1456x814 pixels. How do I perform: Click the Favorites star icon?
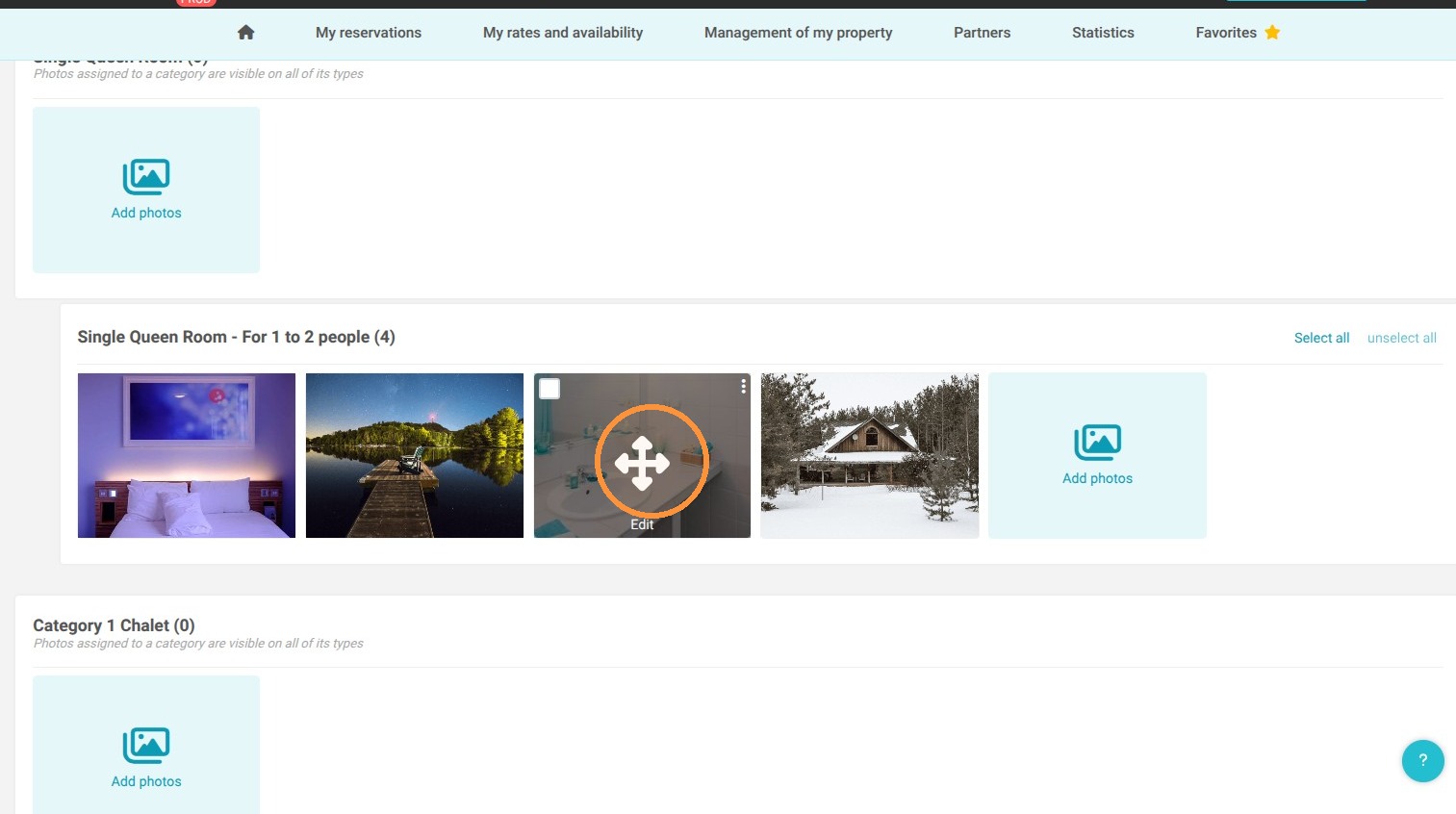pos(1272,33)
